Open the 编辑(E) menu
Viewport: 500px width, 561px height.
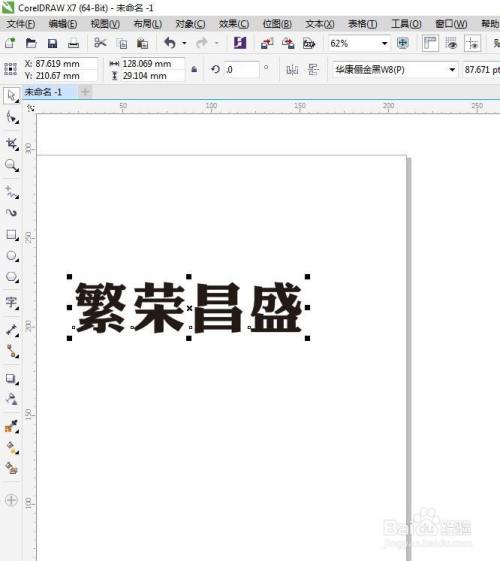[x=63, y=24]
